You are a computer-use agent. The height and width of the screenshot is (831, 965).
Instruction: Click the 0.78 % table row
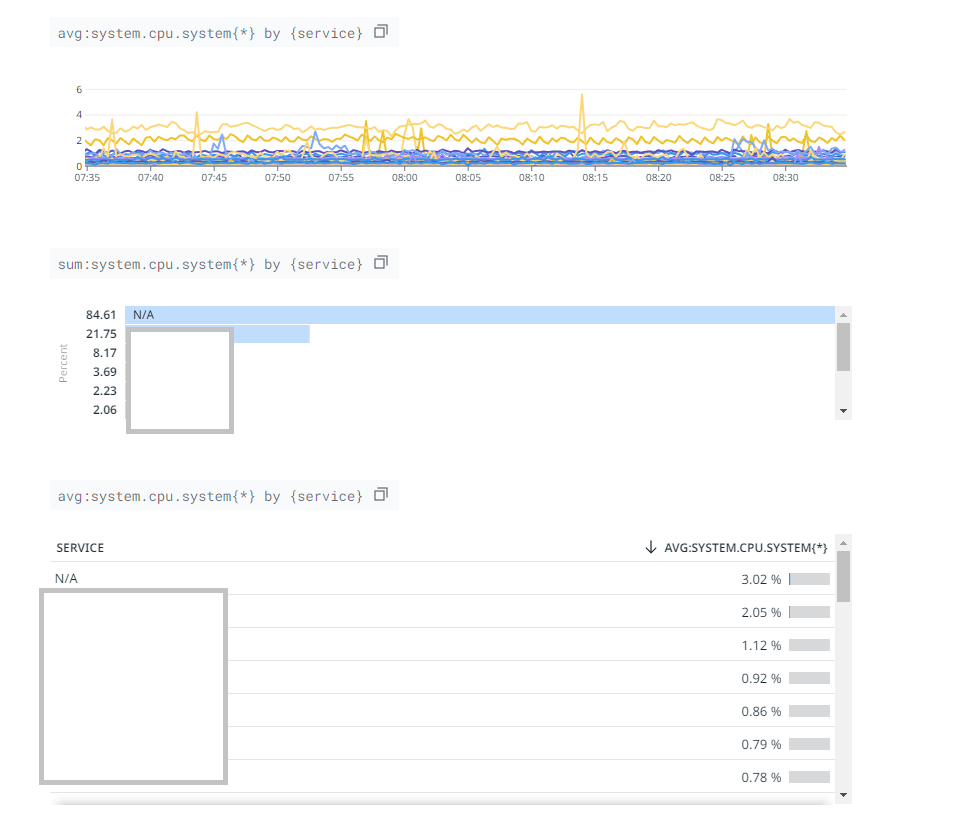pos(442,777)
